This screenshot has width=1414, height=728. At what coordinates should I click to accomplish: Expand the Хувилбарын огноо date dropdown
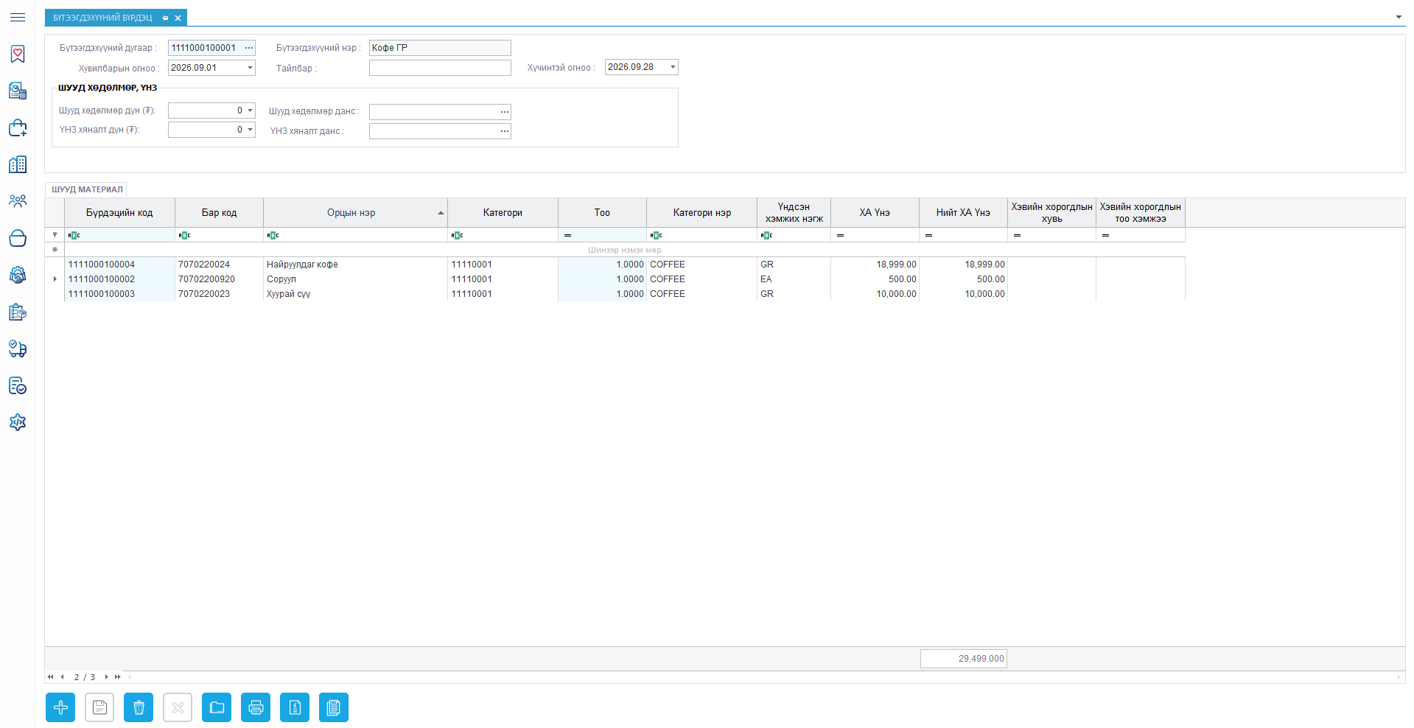(250, 68)
